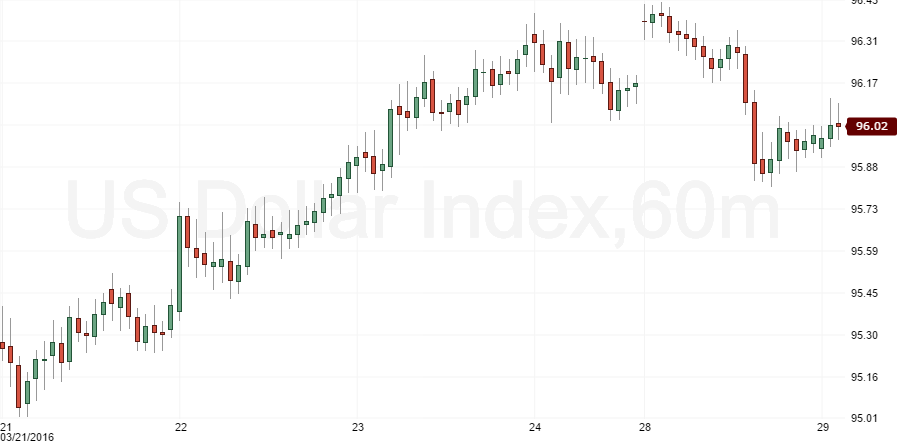This screenshot has width=900, height=448.
Task: Click day 23 on the time axis
Action: [358, 427]
